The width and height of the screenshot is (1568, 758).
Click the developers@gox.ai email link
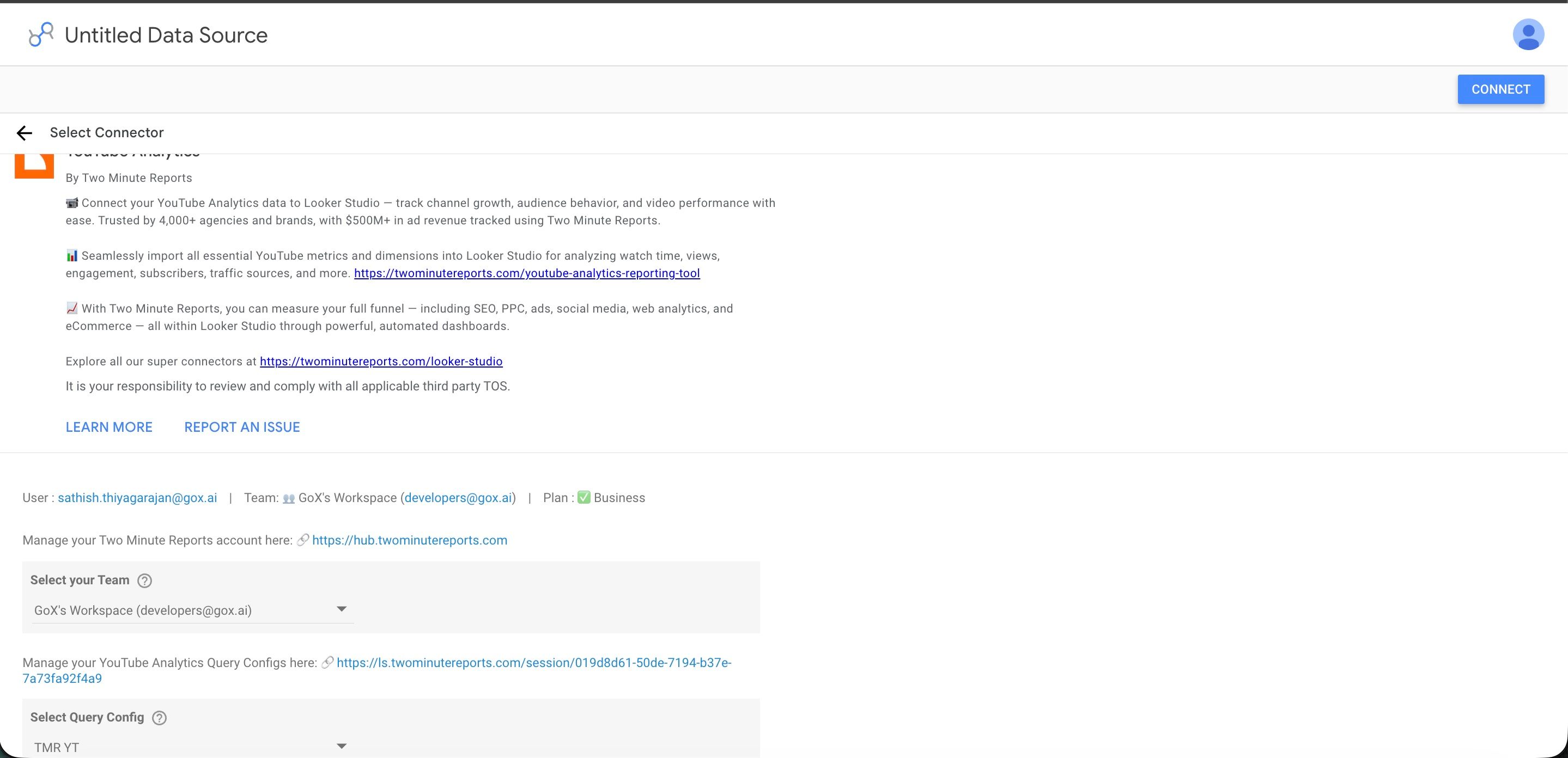tap(458, 498)
